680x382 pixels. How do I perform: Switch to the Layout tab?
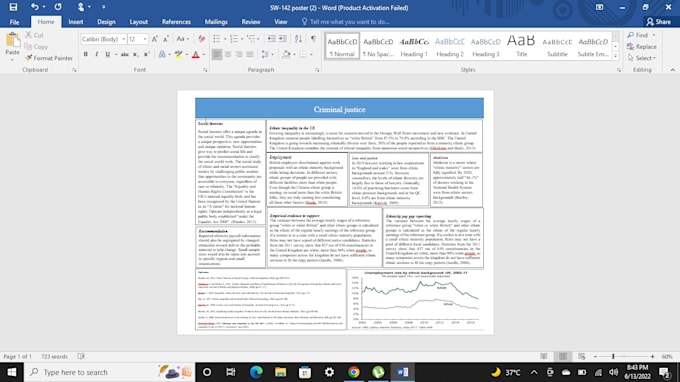tap(139, 22)
